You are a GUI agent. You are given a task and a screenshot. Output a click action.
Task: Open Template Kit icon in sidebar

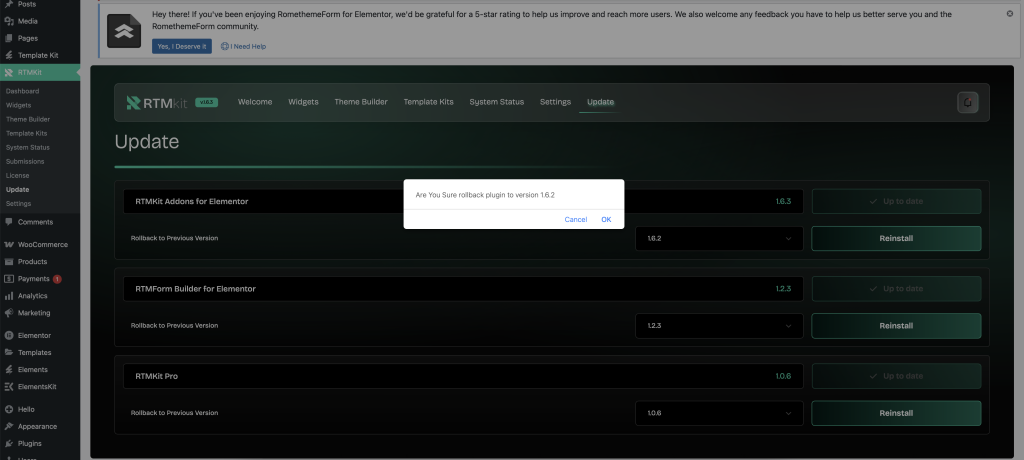[9, 56]
